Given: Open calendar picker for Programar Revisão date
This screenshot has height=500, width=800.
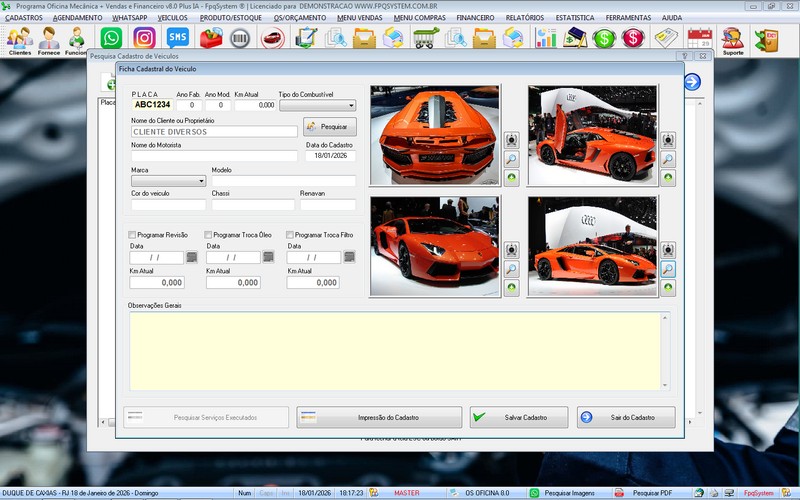Looking at the screenshot, I should pos(191,257).
